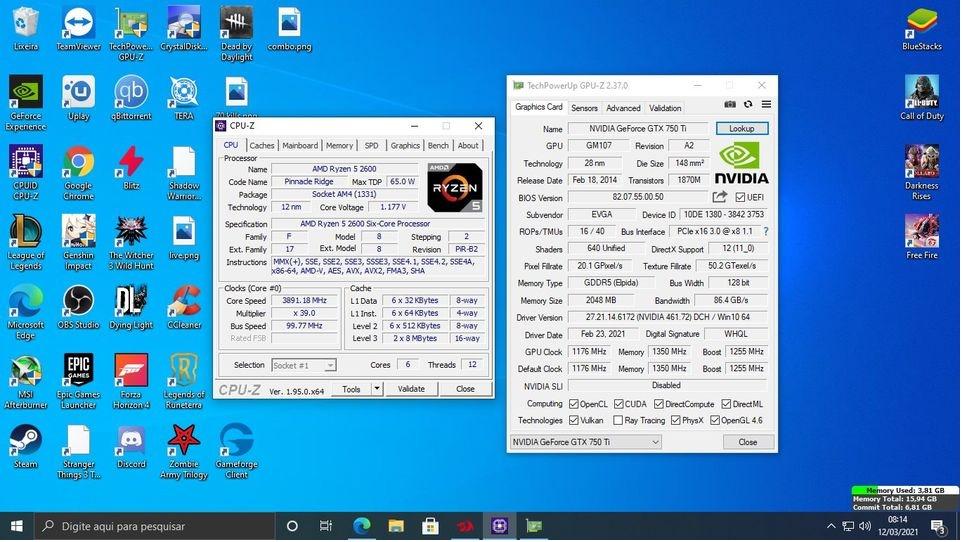963x542 pixels.
Task: Open the CrystalDisk desktop shortcut
Action: pyautogui.click(x=184, y=28)
